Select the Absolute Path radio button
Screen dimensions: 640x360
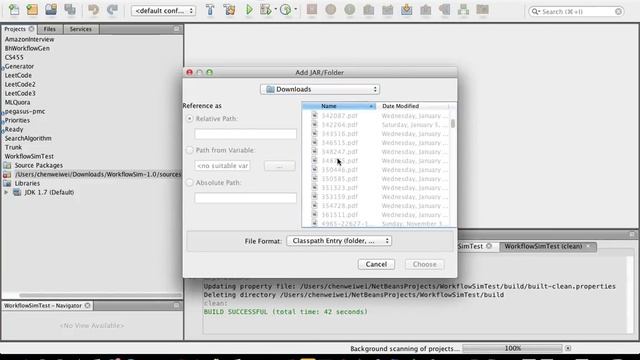point(189,182)
